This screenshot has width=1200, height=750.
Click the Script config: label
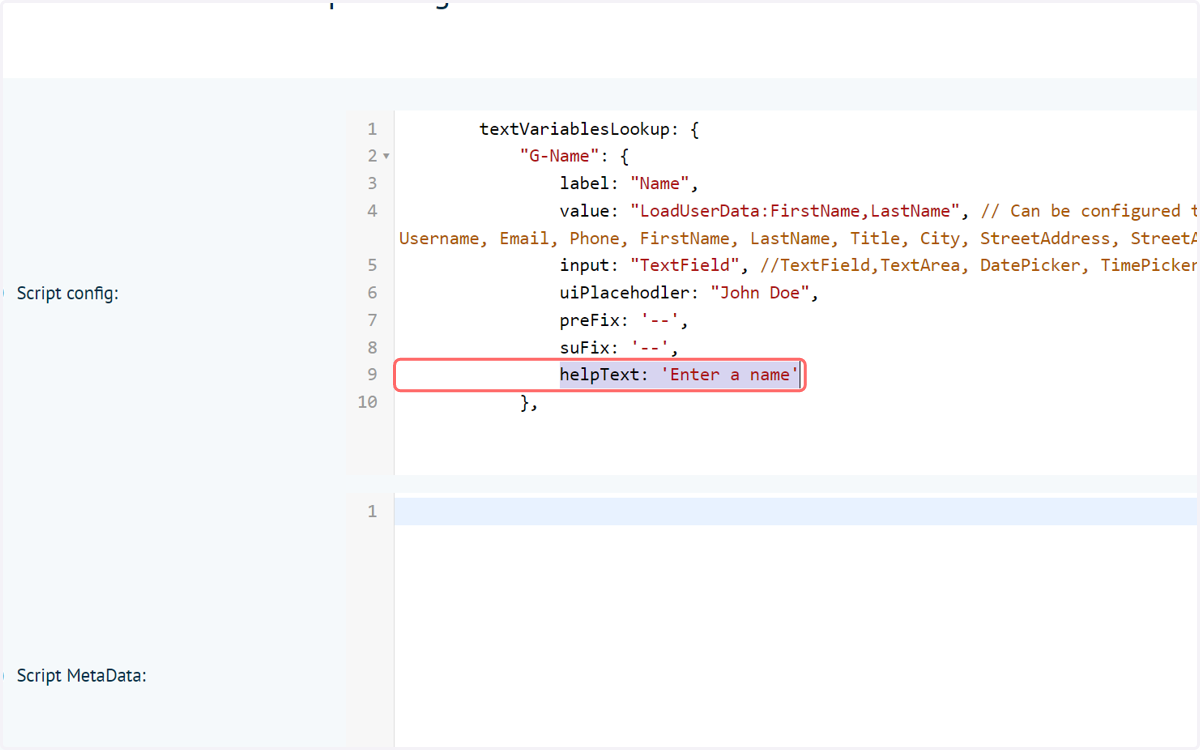tap(68, 294)
